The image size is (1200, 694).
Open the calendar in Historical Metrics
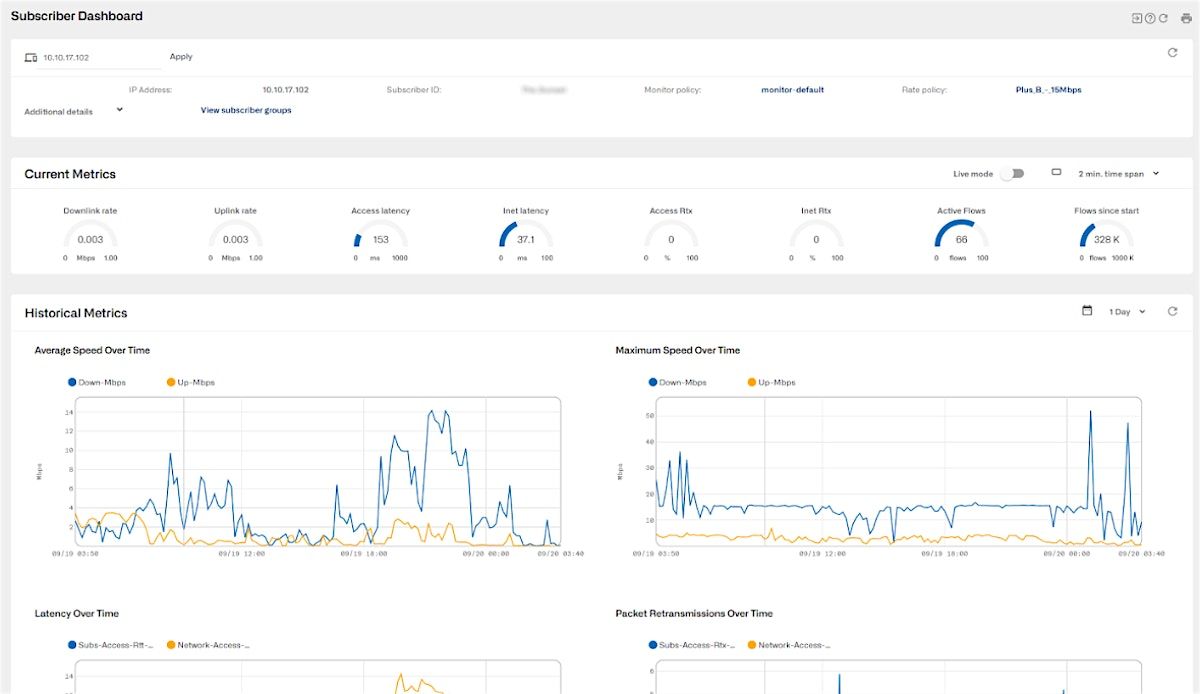[1087, 311]
